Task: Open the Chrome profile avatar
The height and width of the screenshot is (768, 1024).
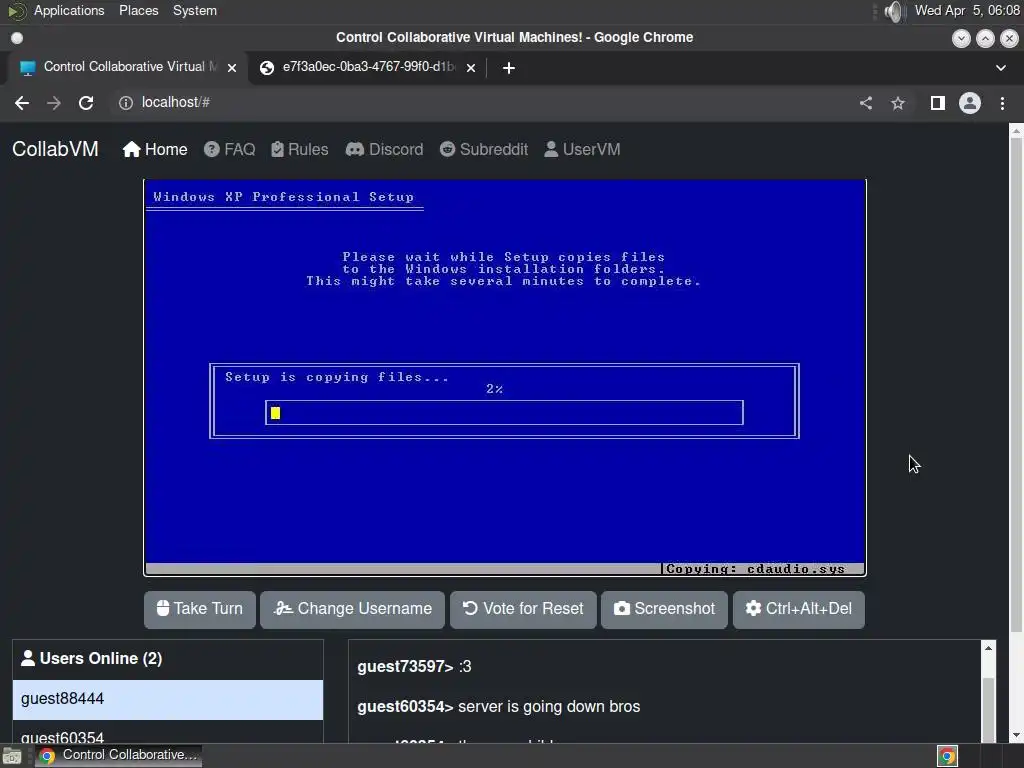Action: coord(970,103)
